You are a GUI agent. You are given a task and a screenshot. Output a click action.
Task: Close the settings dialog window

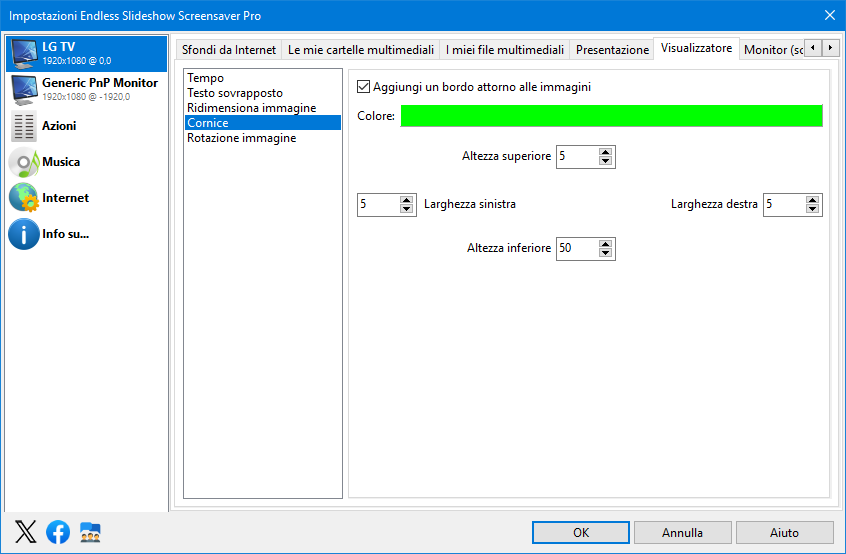pos(830,15)
